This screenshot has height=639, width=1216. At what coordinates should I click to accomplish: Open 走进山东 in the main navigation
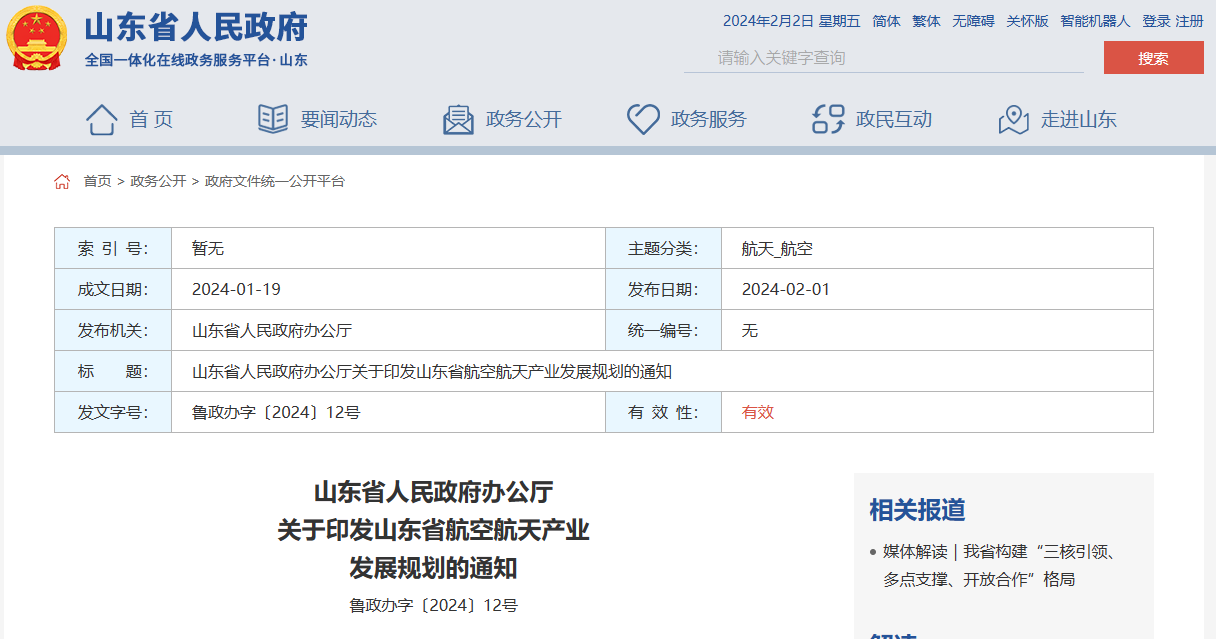point(1079,119)
